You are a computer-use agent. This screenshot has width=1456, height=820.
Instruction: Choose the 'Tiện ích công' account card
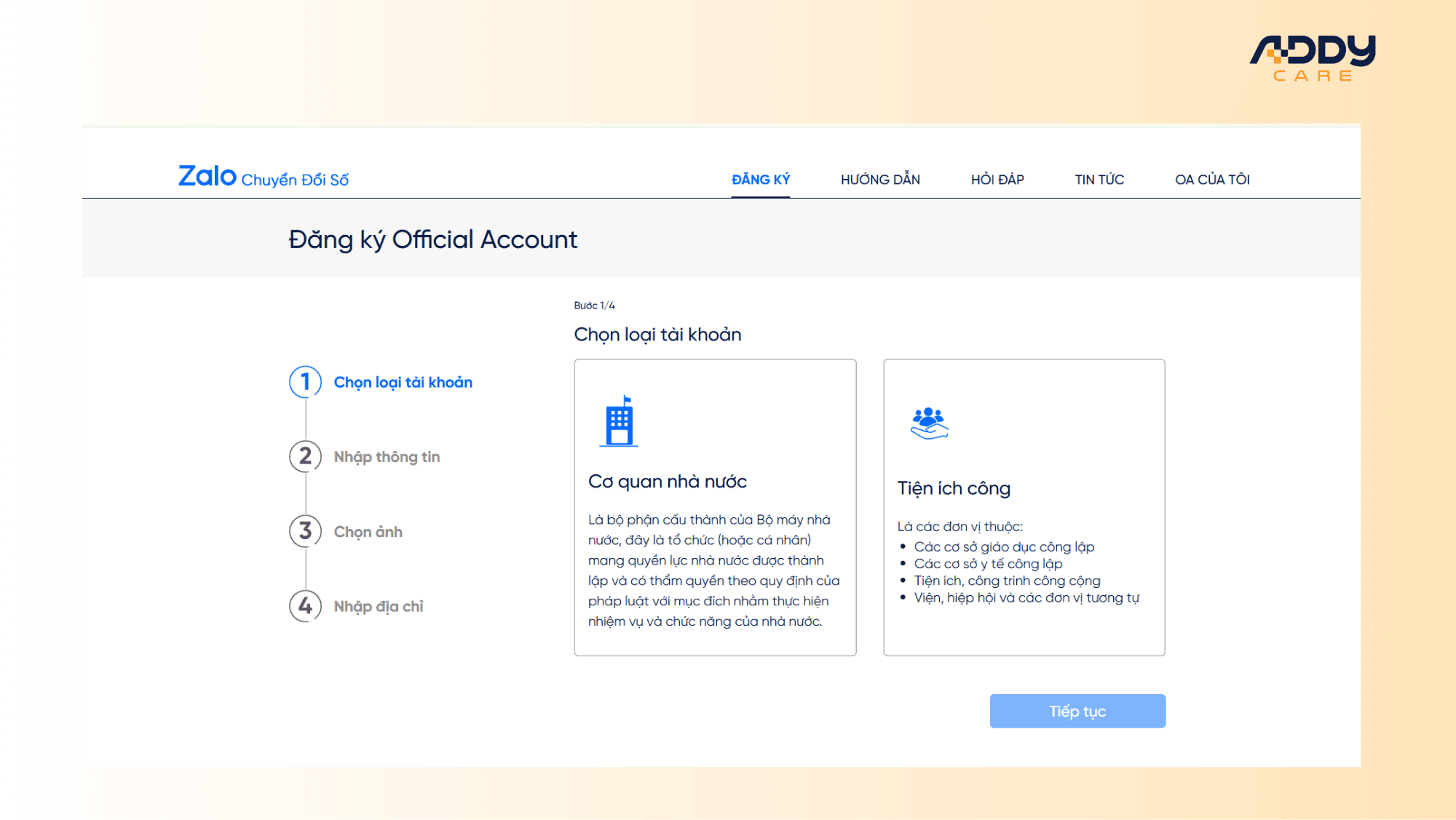[x=1024, y=507]
